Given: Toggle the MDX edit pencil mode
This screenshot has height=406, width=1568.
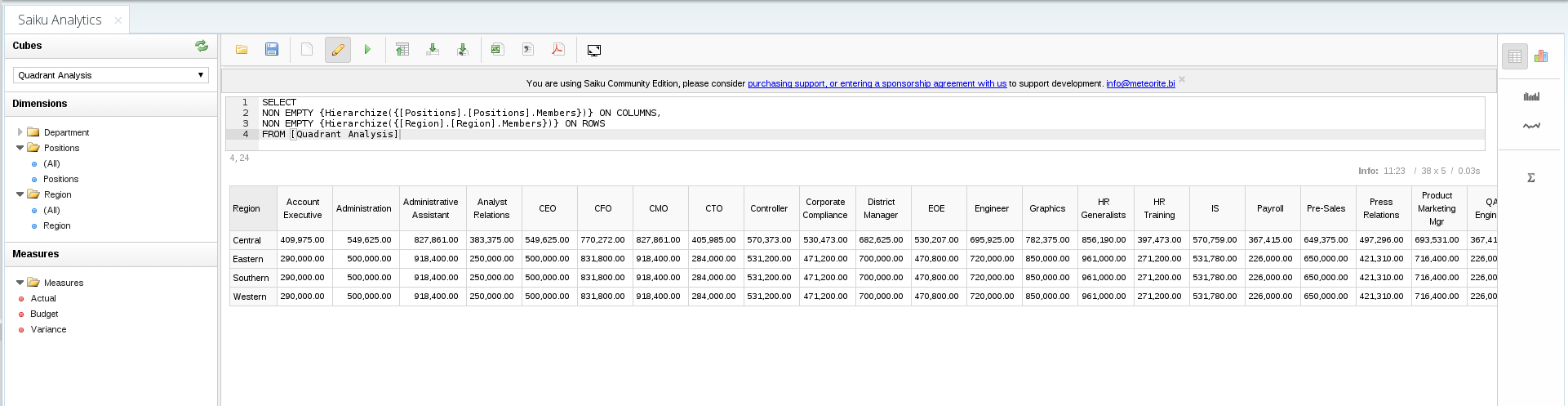Looking at the screenshot, I should click(338, 50).
